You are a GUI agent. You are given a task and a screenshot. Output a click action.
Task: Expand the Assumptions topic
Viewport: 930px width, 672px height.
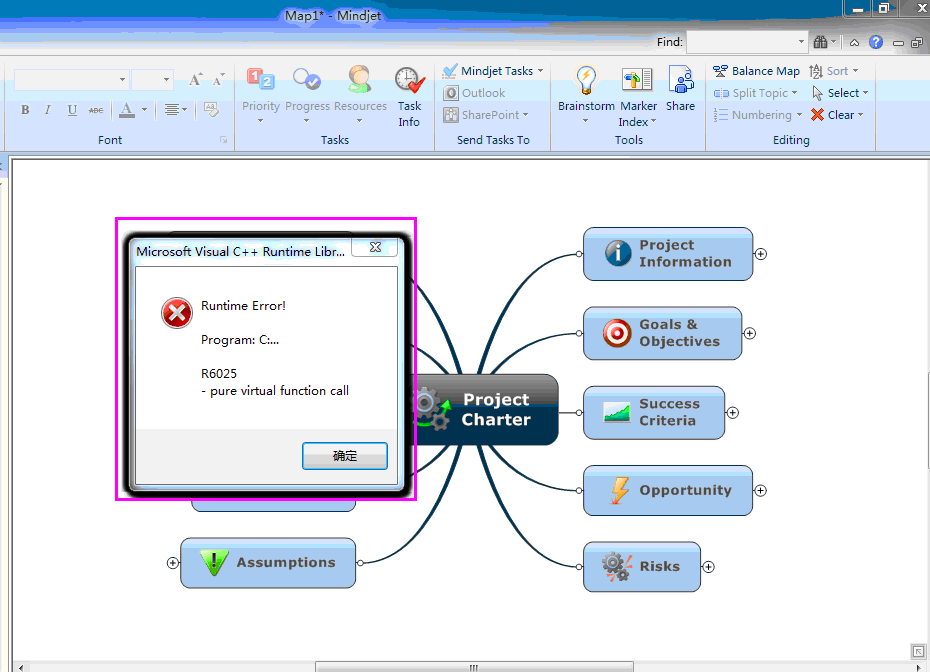(173, 563)
